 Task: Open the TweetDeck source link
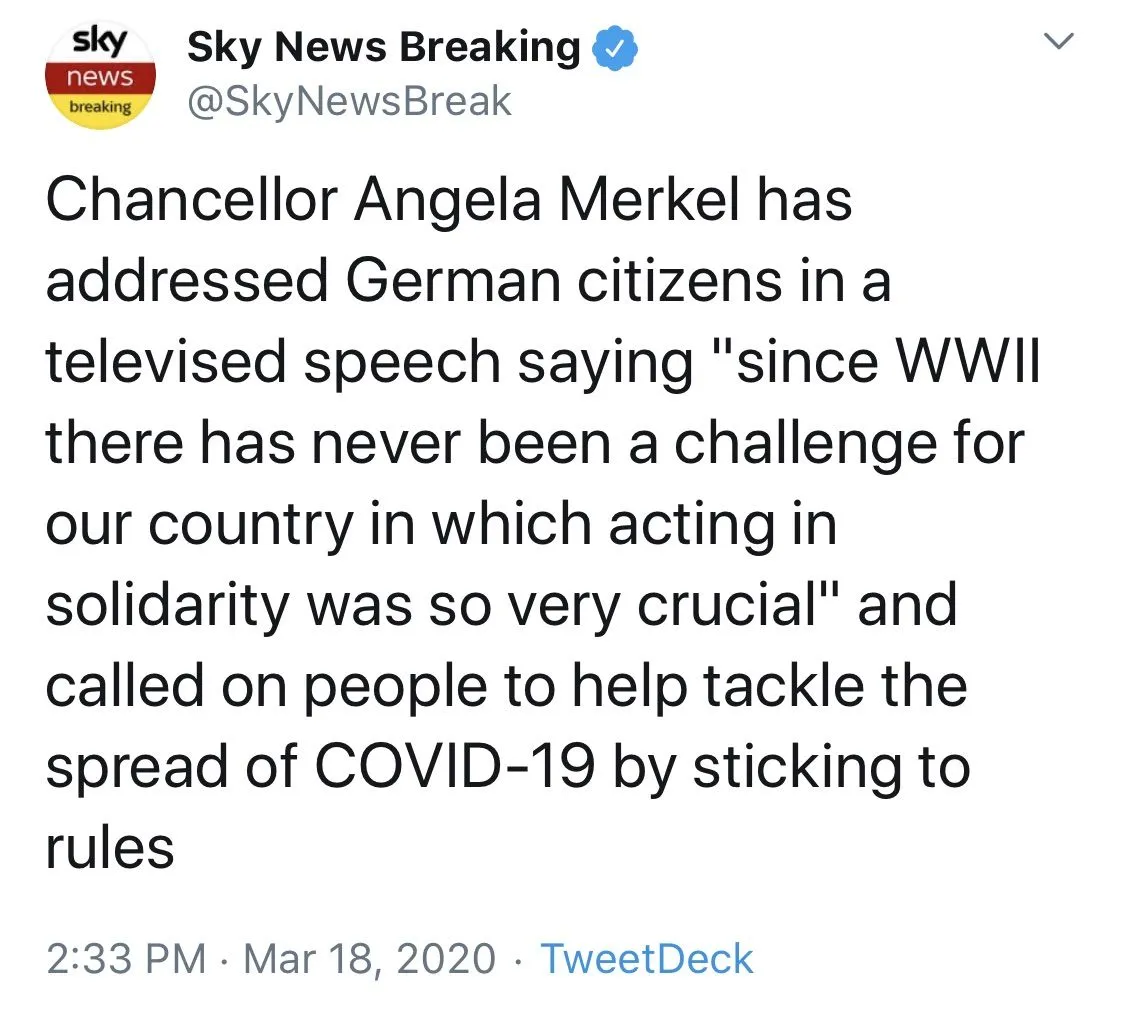pos(646,958)
